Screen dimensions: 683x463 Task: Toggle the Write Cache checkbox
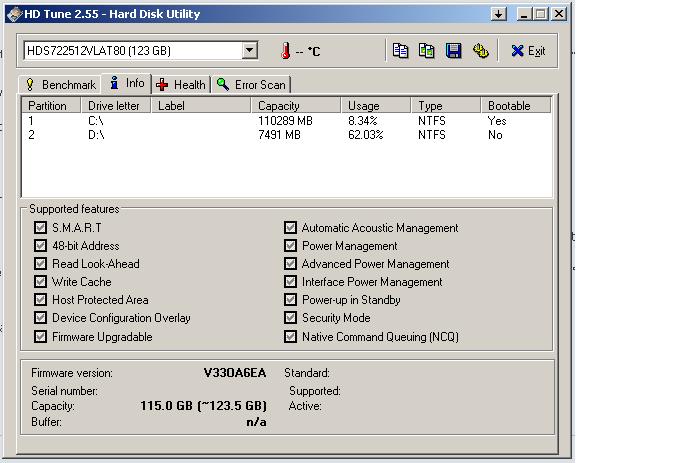[41, 281]
